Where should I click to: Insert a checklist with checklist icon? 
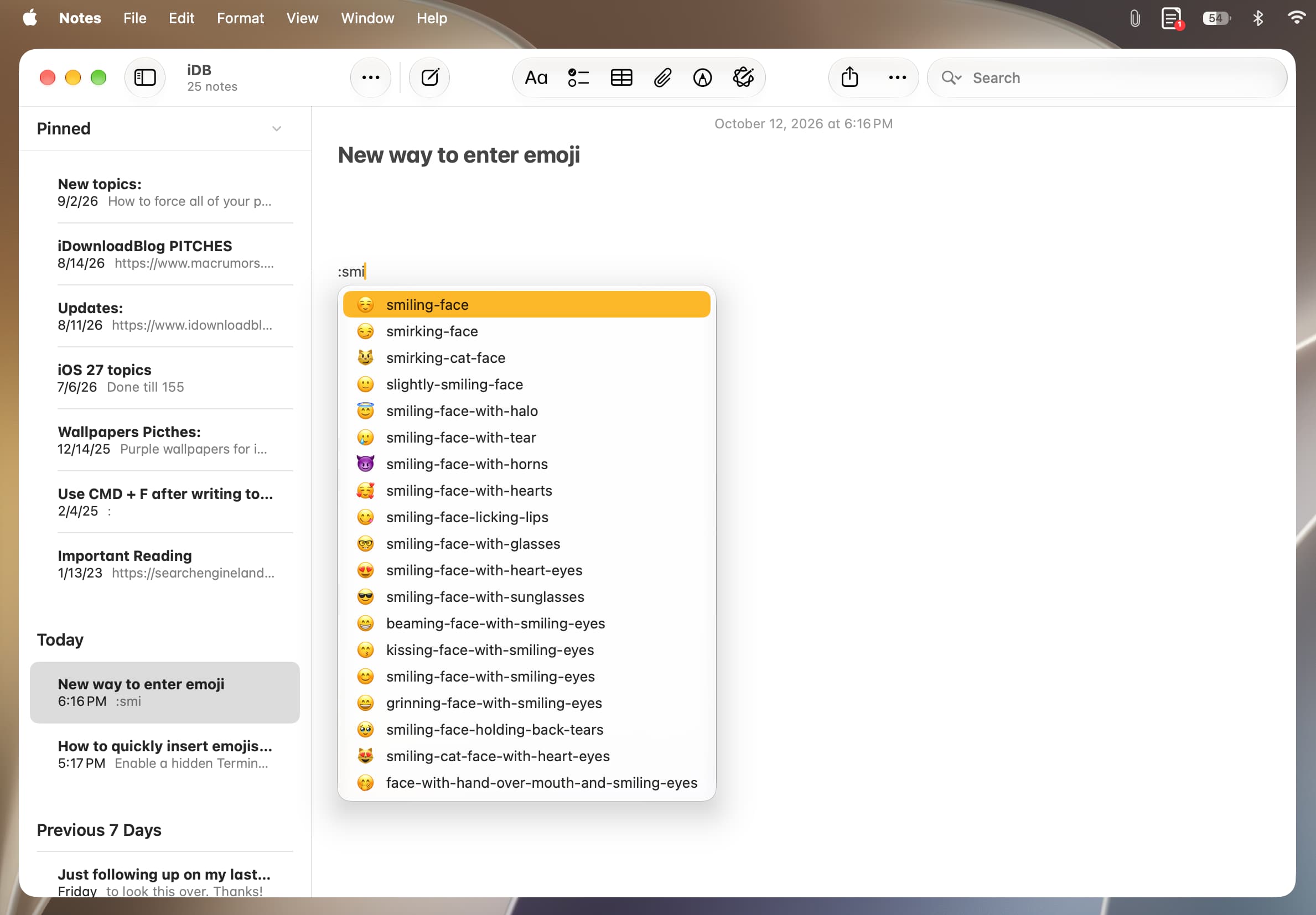pyautogui.click(x=578, y=77)
